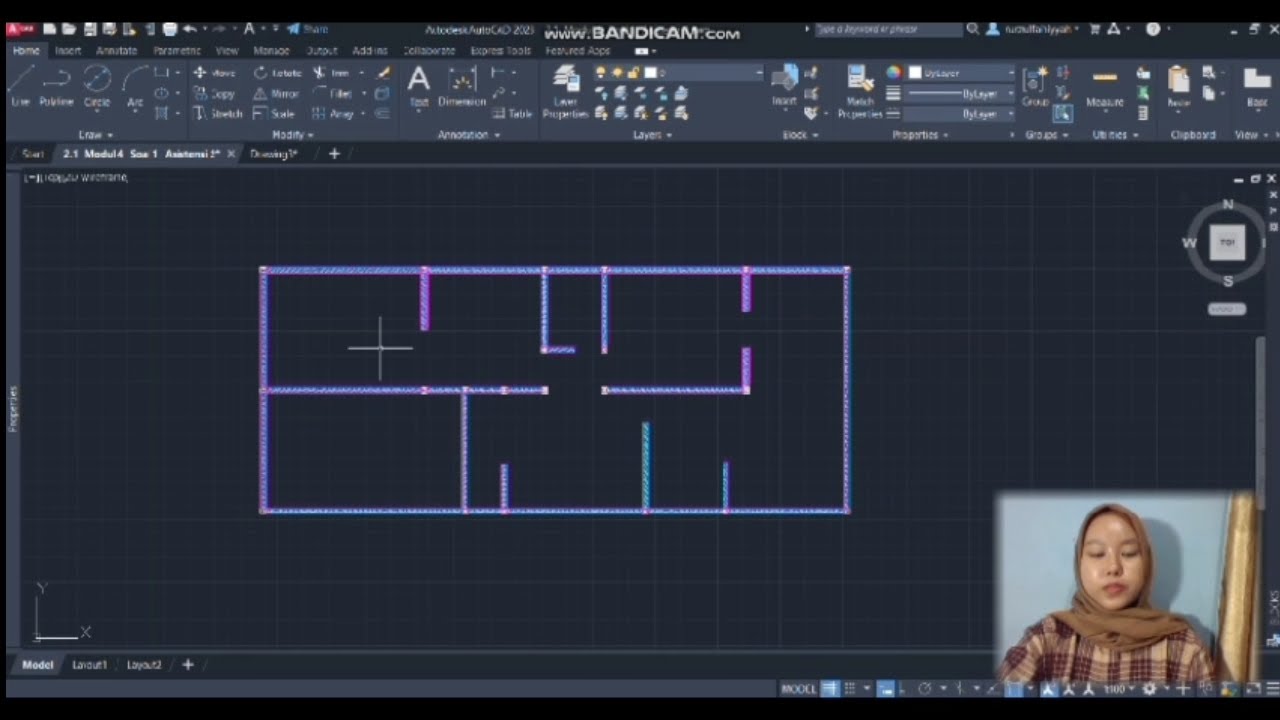
Task: Toggle drawing grid display in status bar
Action: coord(830,689)
